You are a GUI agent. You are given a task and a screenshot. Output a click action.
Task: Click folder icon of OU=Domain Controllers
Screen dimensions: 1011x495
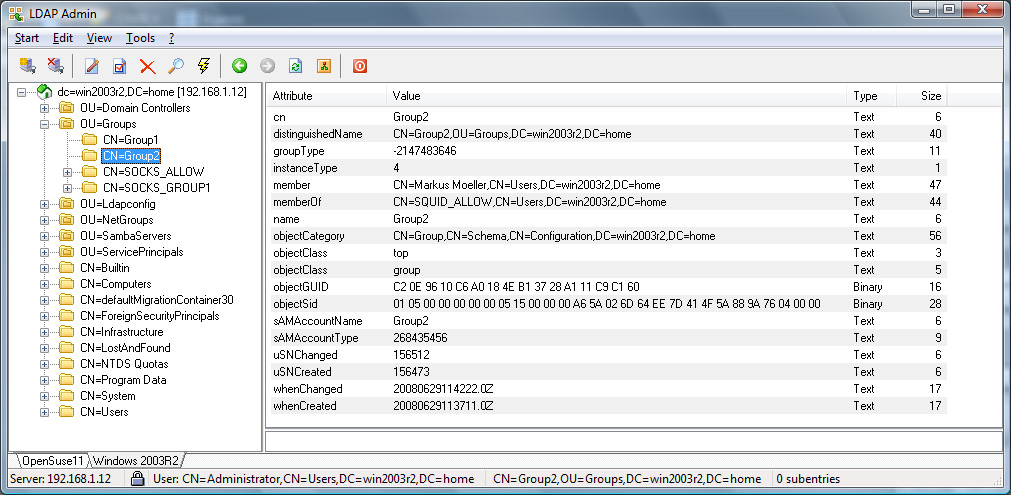(67, 108)
